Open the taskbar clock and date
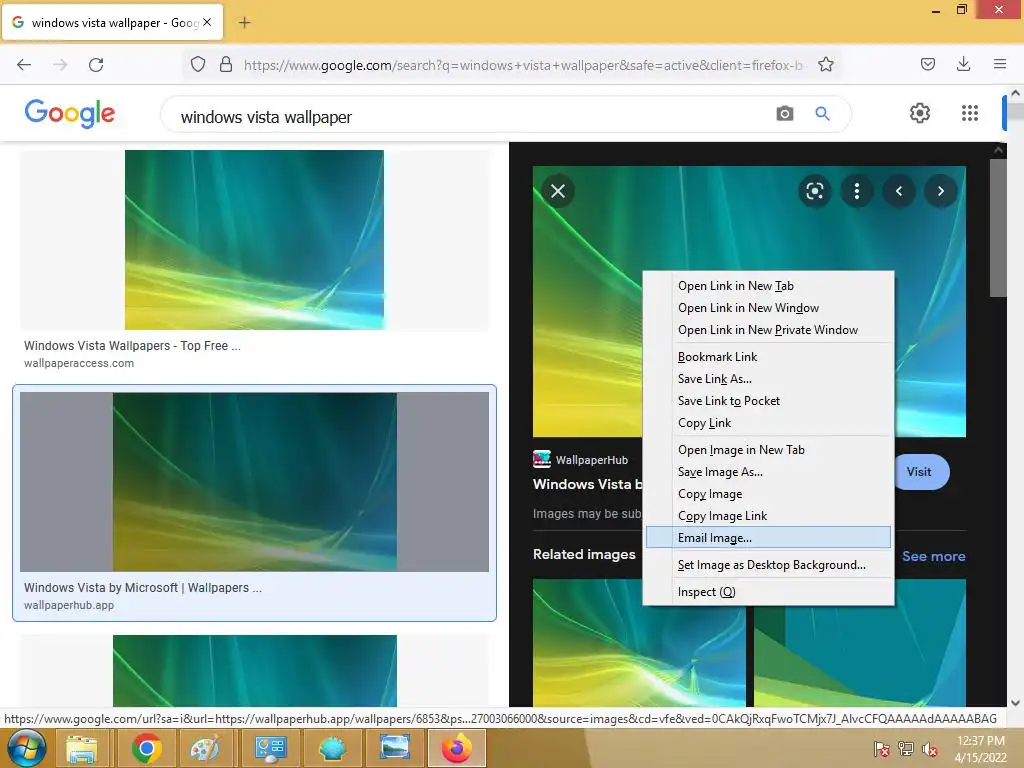1024x768 pixels. 980,748
